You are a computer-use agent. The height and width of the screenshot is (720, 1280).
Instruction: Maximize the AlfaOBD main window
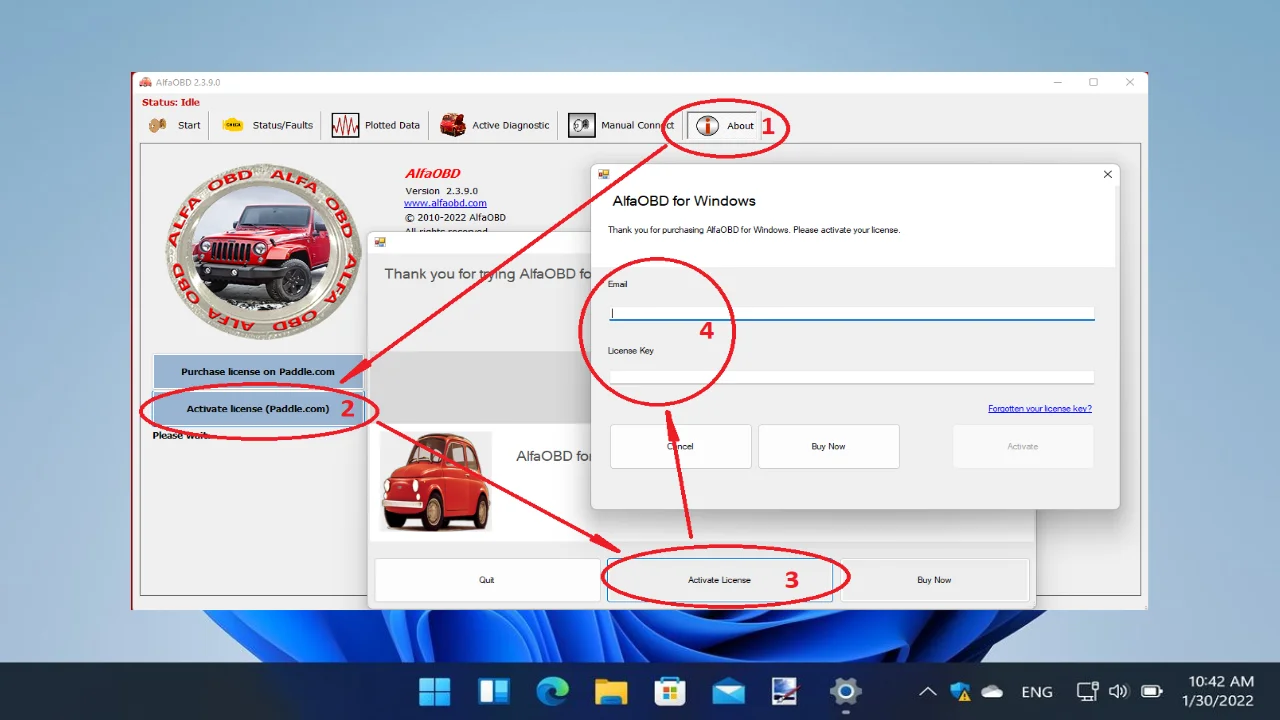1093,82
